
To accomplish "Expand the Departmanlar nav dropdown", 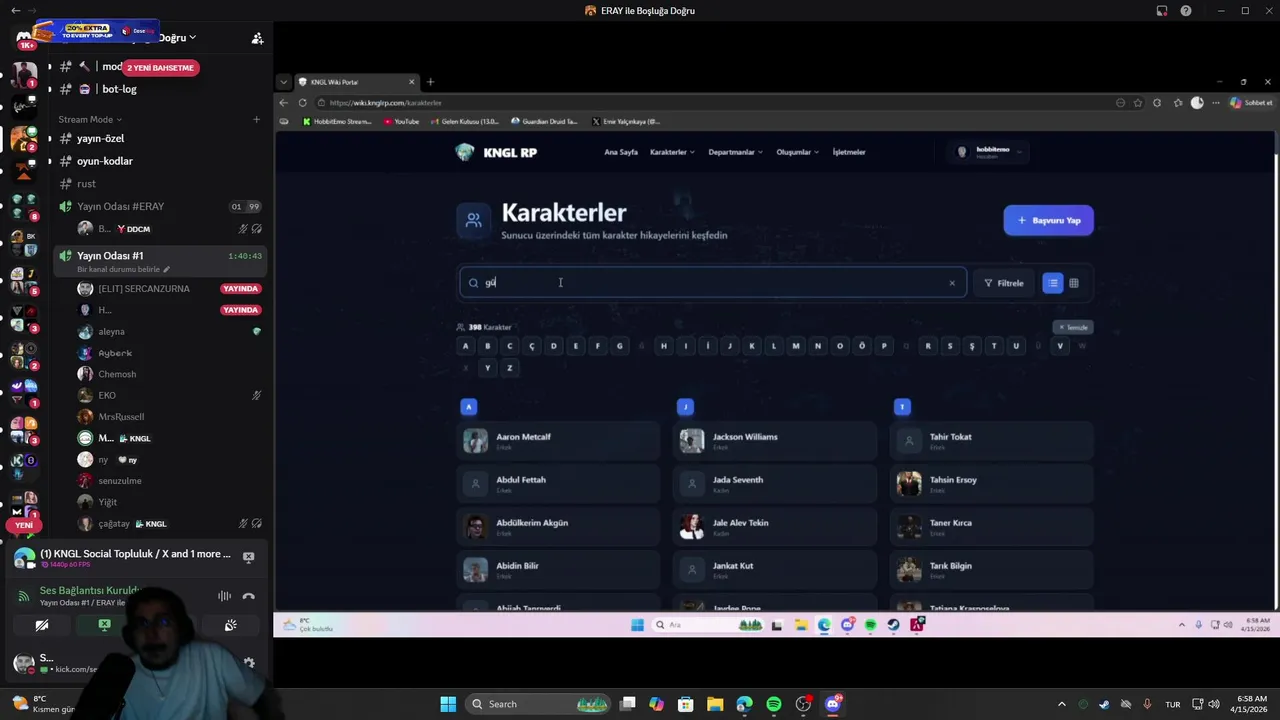I will (x=735, y=152).
